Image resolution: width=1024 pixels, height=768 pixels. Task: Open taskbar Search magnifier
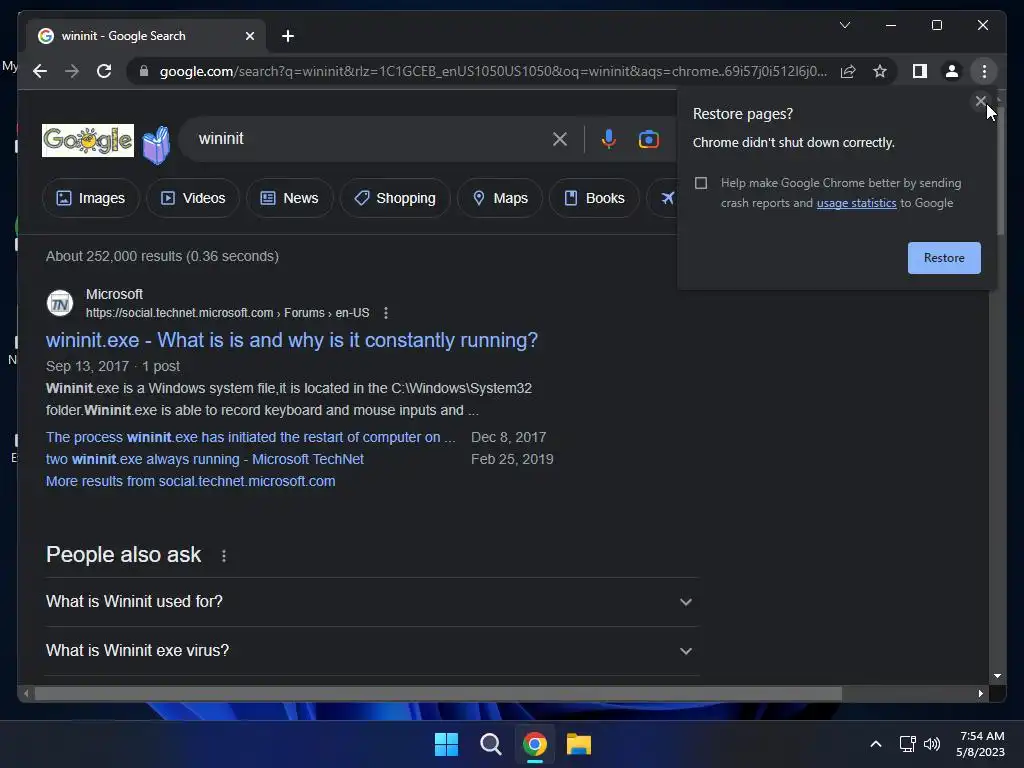[490, 744]
